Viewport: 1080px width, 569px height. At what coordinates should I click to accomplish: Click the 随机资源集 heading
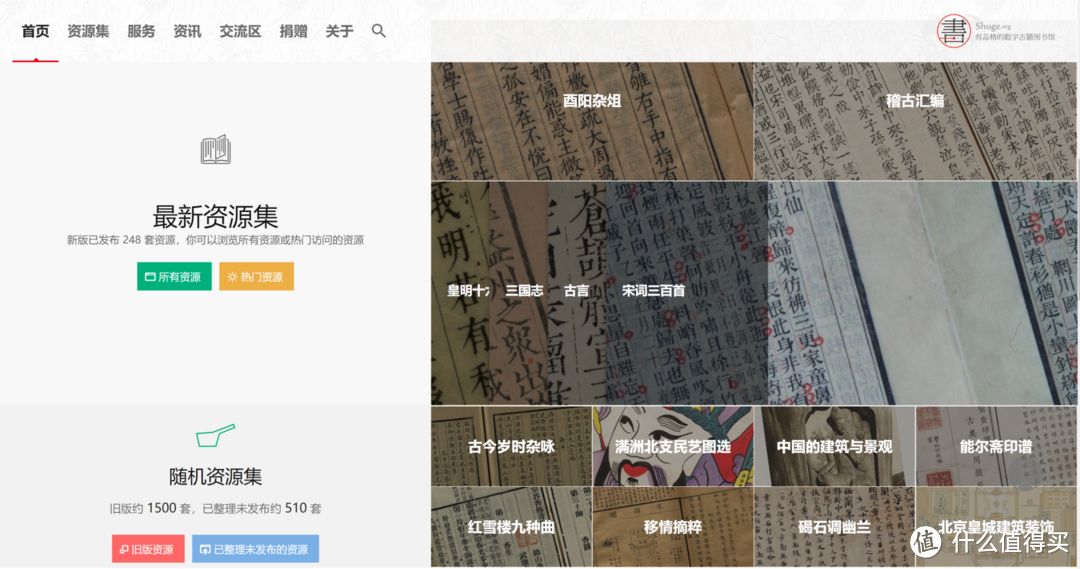[x=216, y=476]
